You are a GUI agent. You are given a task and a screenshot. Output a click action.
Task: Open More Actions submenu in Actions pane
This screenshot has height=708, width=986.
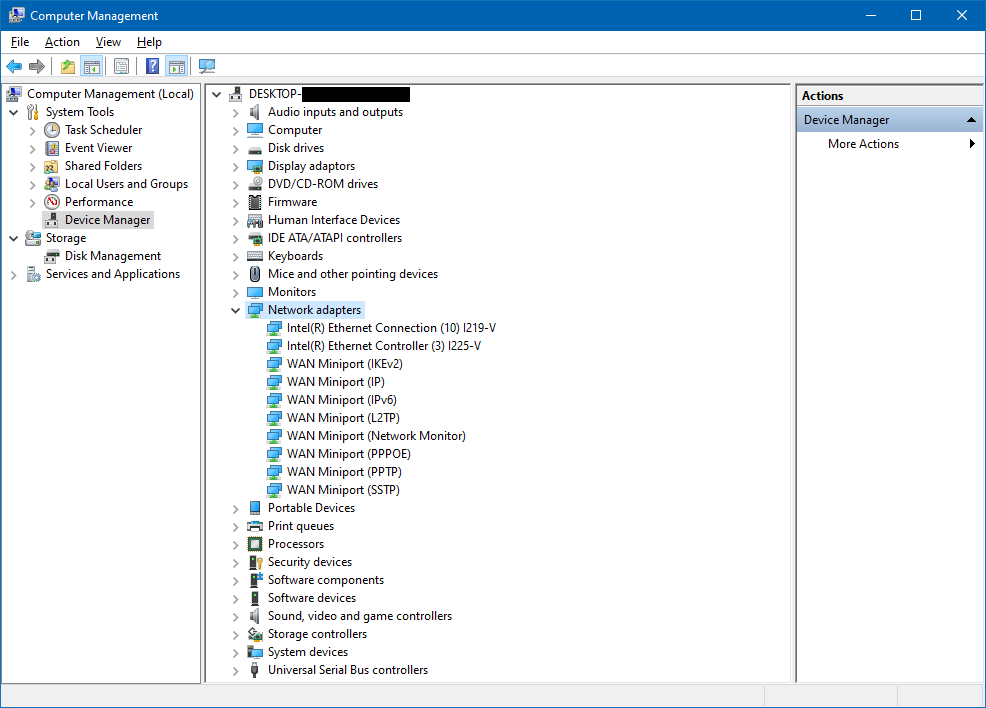(889, 144)
